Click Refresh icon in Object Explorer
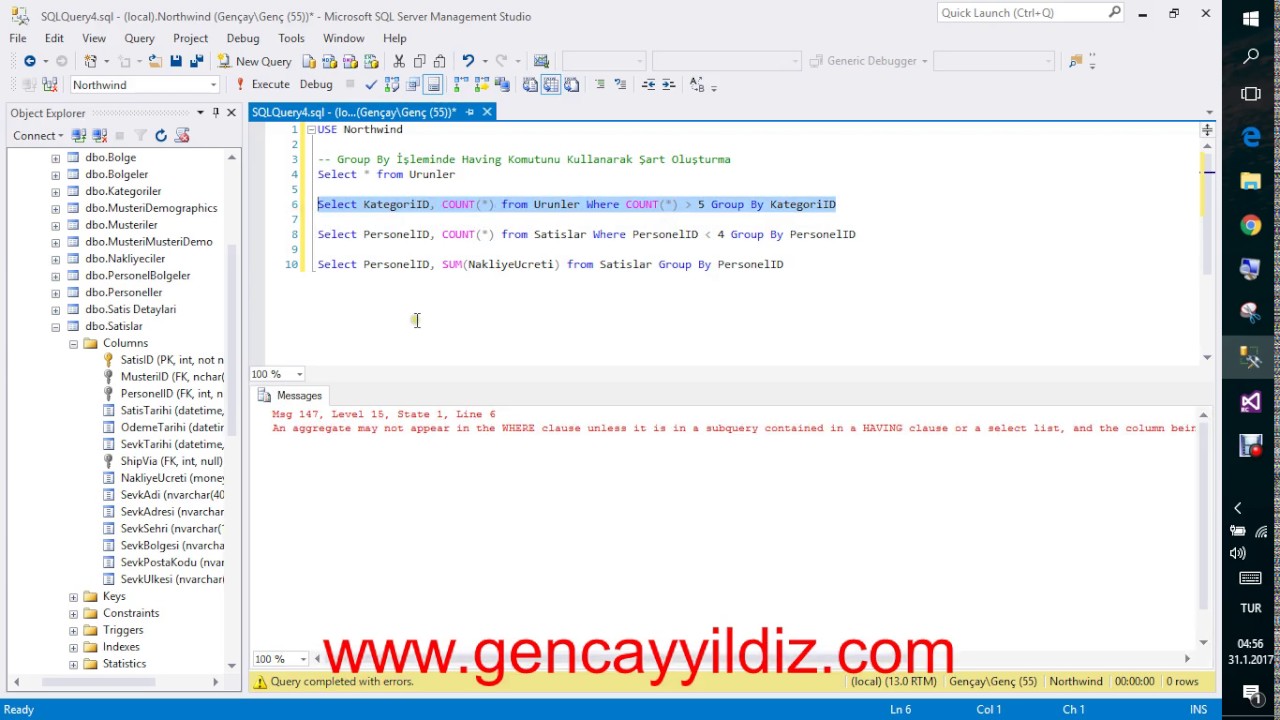 click(x=160, y=135)
